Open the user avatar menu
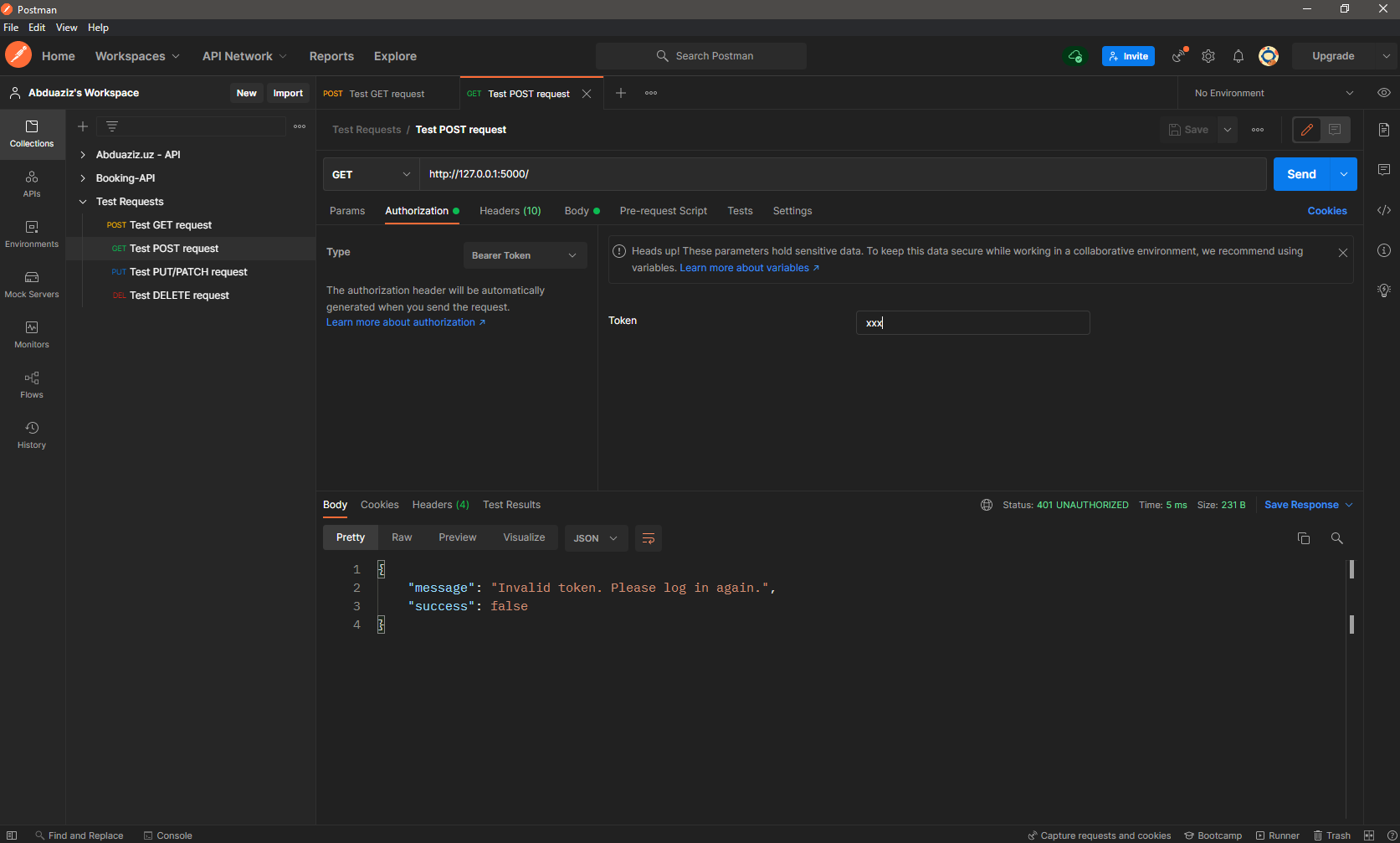The height and width of the screenshot is (843, 1400). [x=1269, y=56]
